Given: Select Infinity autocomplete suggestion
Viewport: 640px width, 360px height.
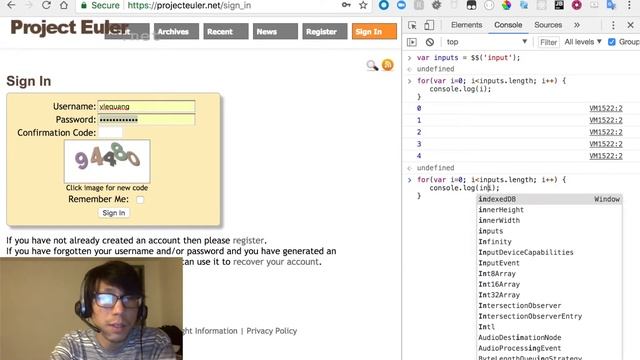Looking at the screenshot, I should coord(549,242).
